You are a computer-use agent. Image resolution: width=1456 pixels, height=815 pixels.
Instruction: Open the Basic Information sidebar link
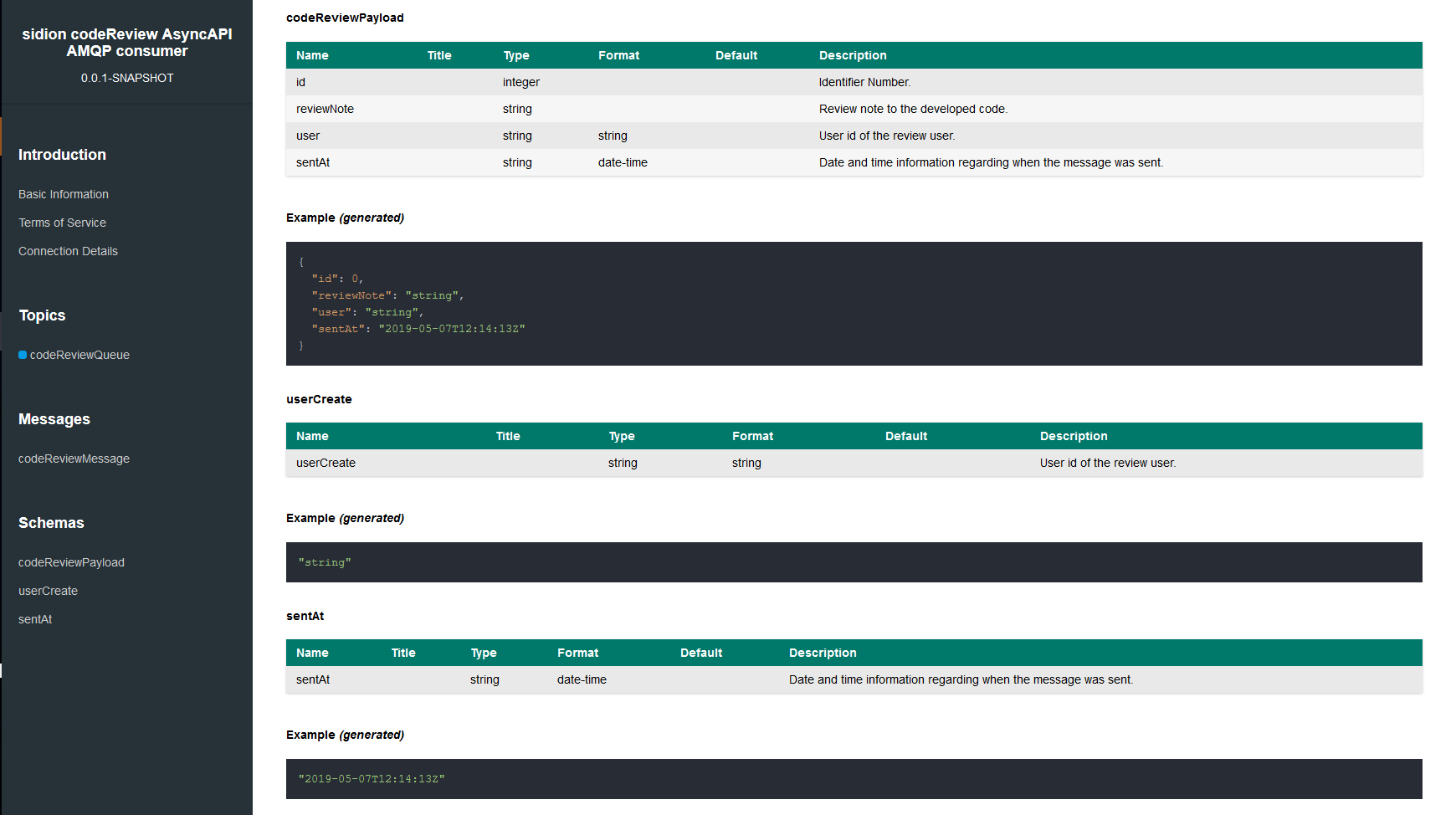pyautogui.click(x=64, y=194)
